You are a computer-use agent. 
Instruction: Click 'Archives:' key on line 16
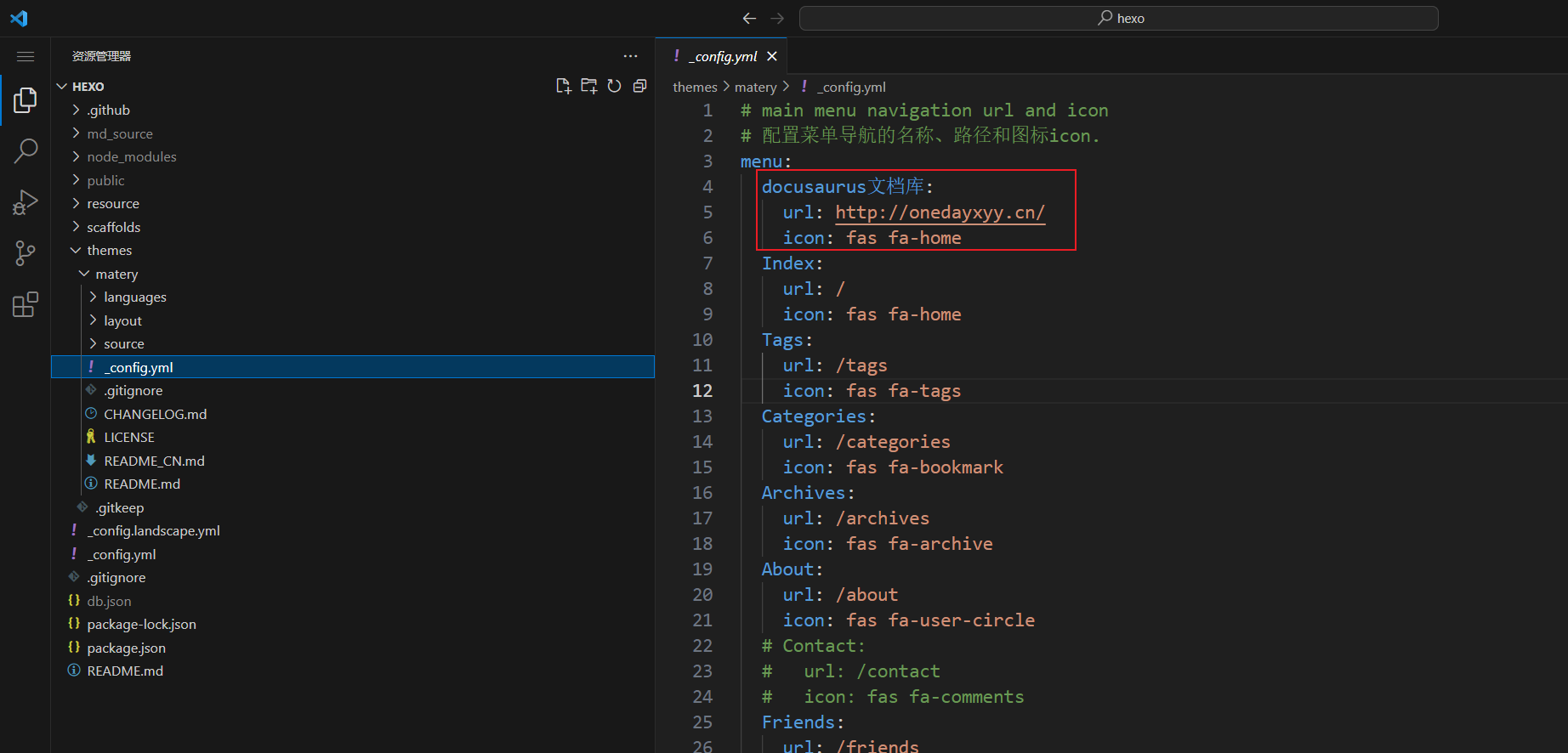pyautogui.click(x=808, y=493)
